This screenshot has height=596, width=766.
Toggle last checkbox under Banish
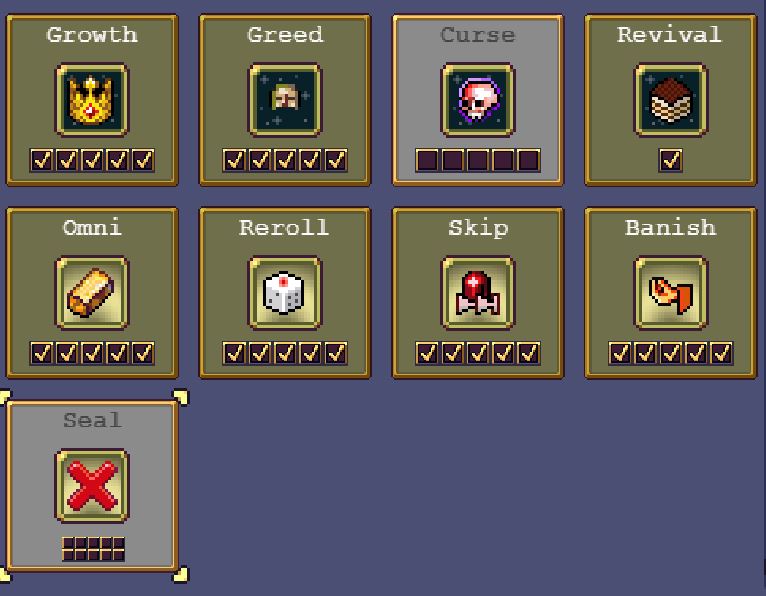(722, 353)
